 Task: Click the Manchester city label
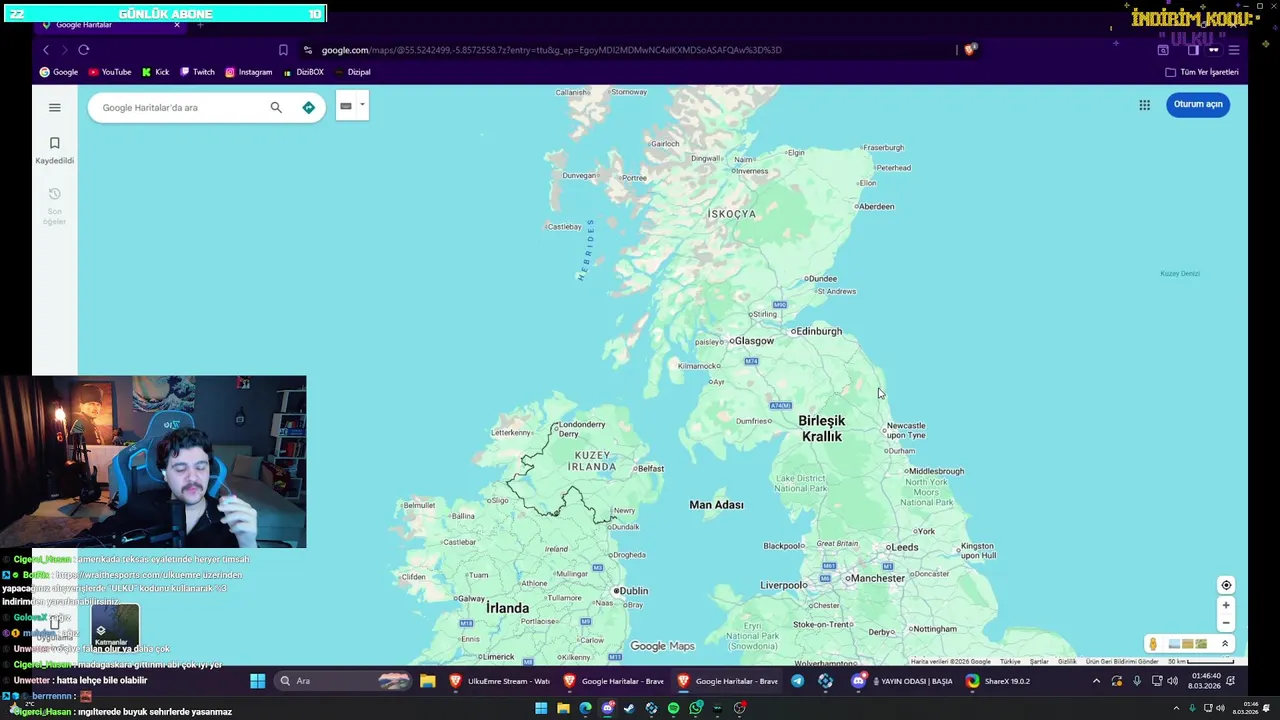(x=877, y=578)
